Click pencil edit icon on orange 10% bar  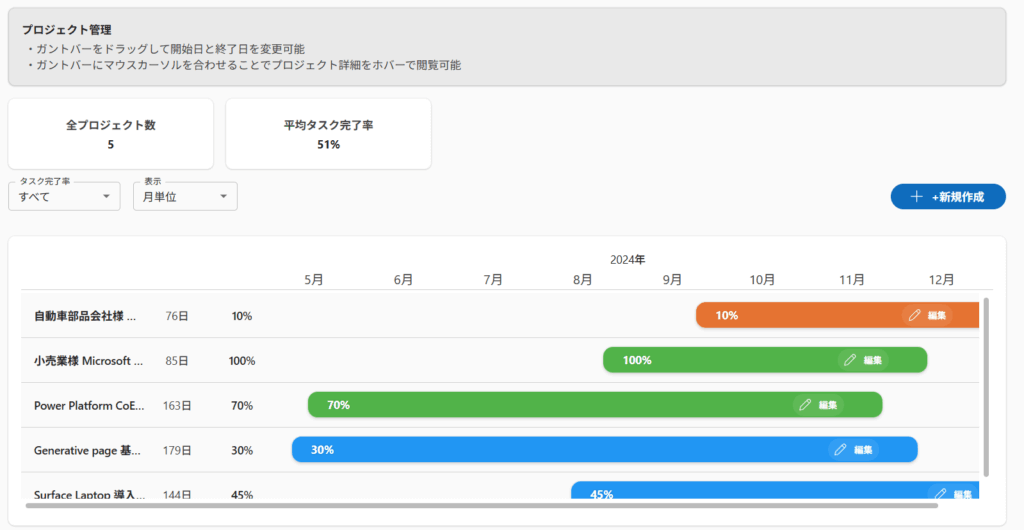[914, 315]
